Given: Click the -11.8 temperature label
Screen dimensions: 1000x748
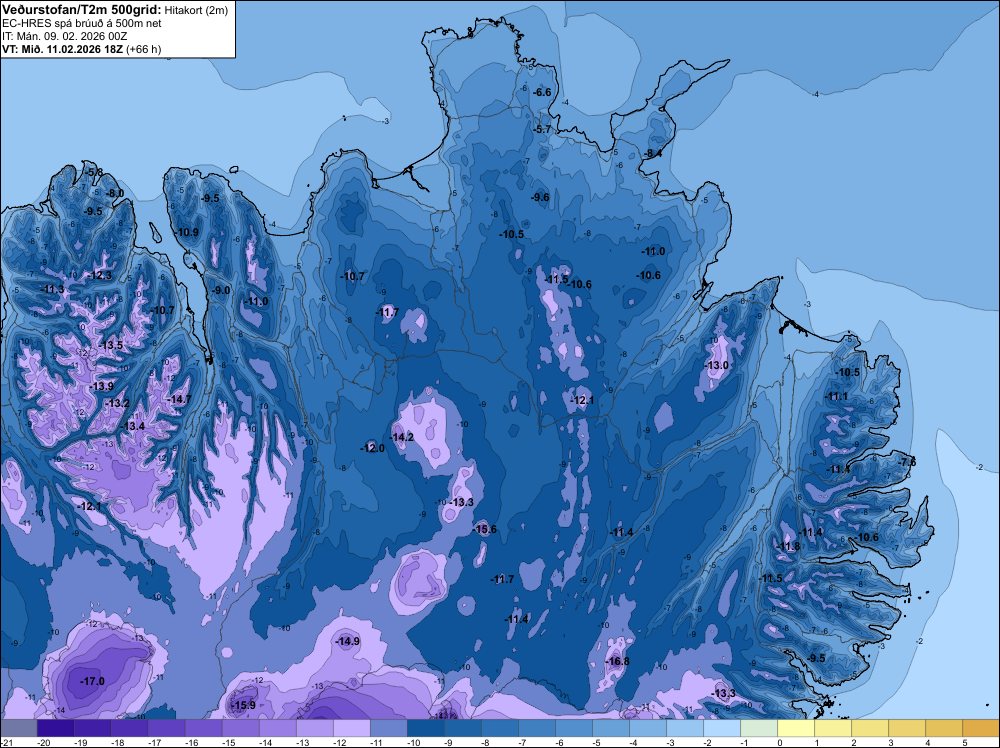Looking at the screenshot, I should pyautogui.click(x=788, y=546).
